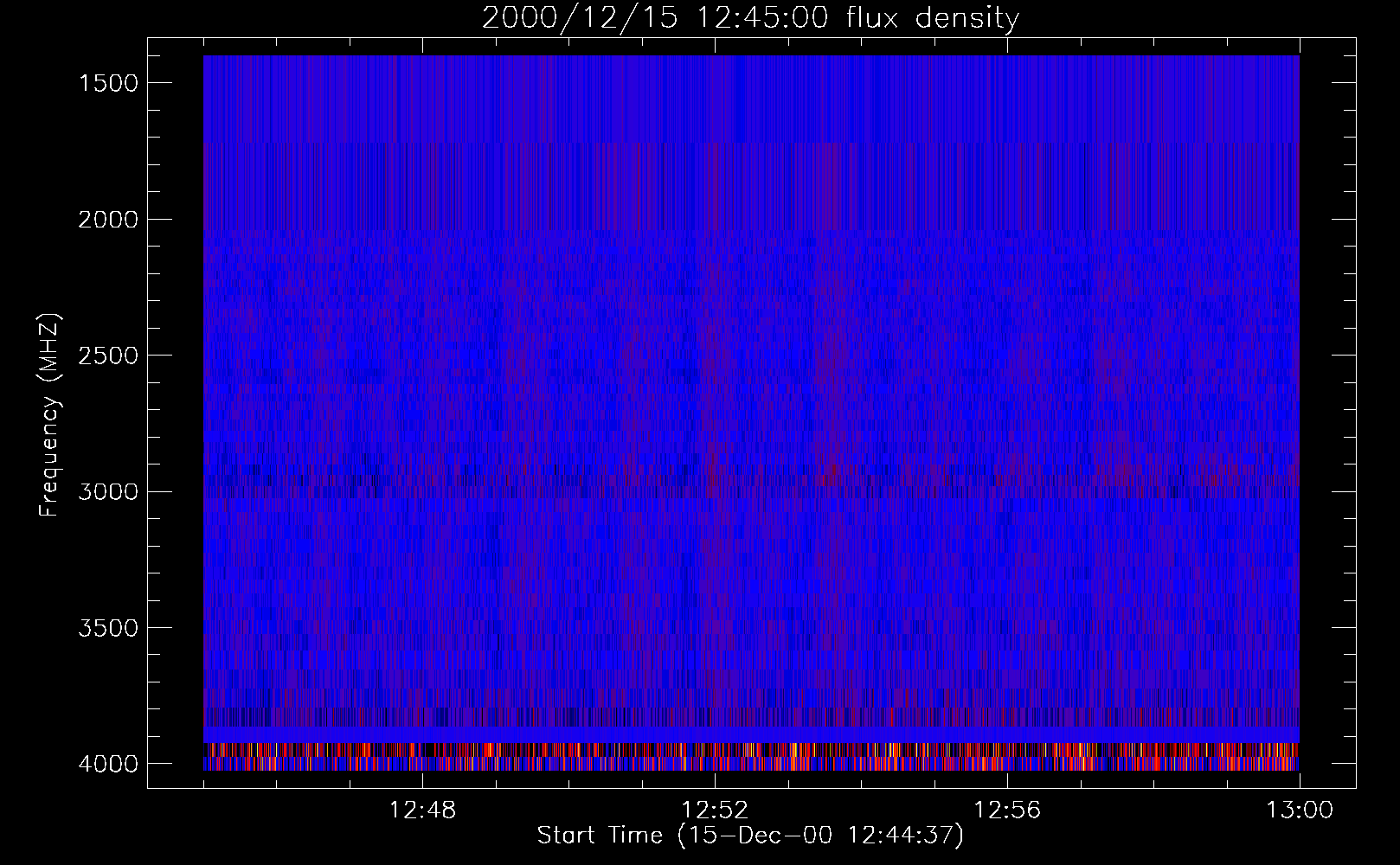Click the 3500 frequency tick label
Viewport: 1400px width, 865px height.
tap(108, 628)
